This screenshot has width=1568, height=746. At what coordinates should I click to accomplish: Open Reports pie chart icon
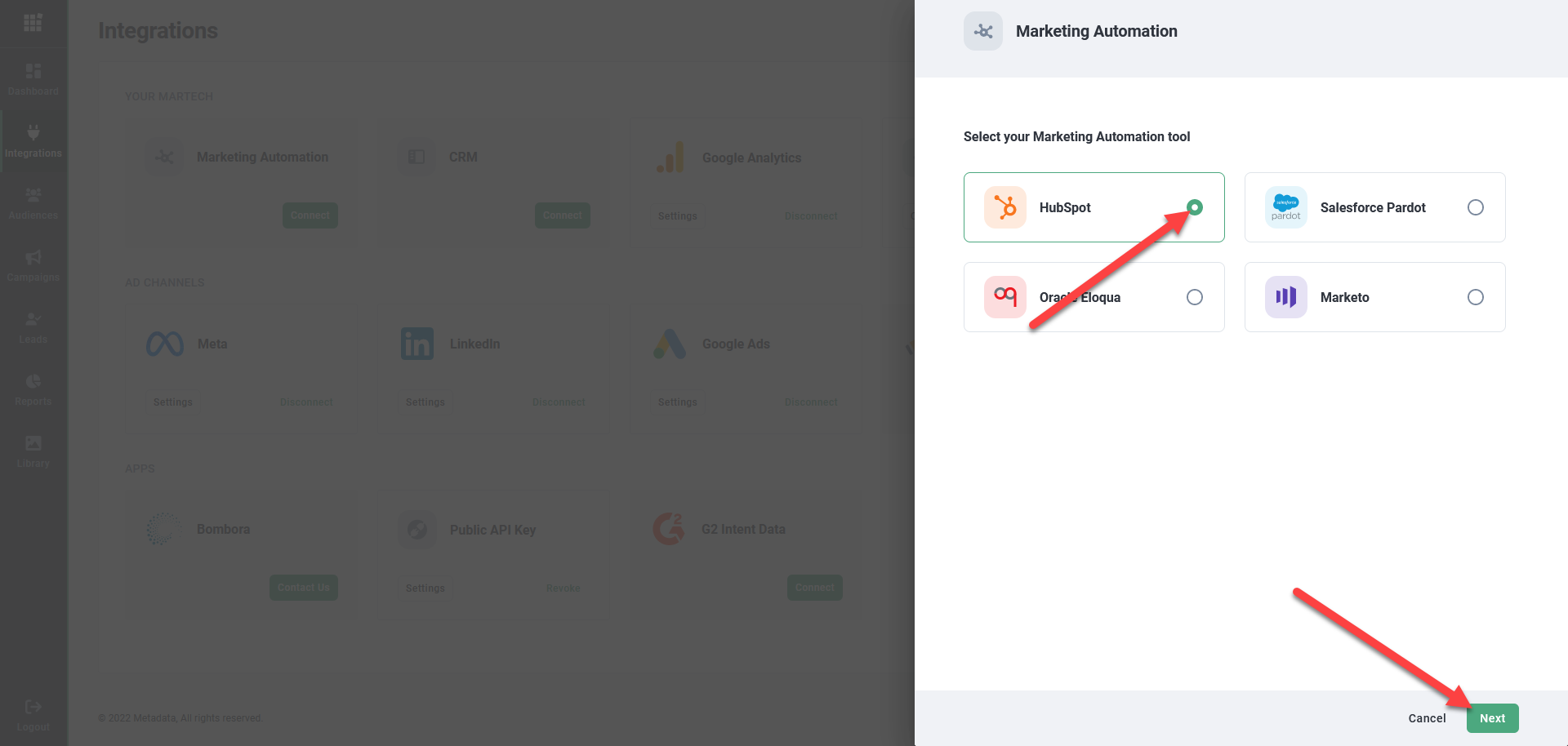click(x=33, y=382)
